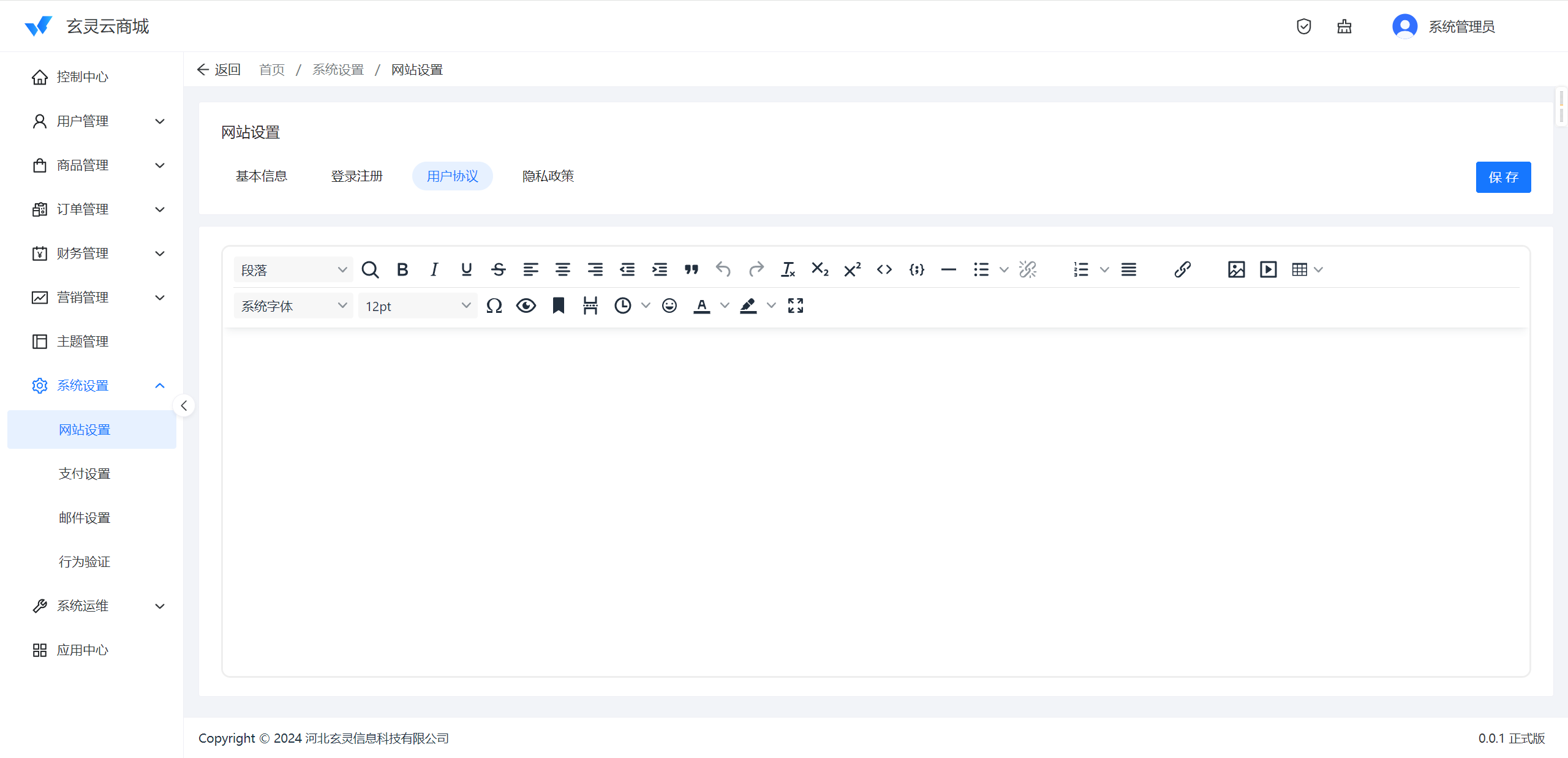This screenshot has height=758, width=1568.
Task: Toggle bold formatting
Action: [x=402, y=269]
